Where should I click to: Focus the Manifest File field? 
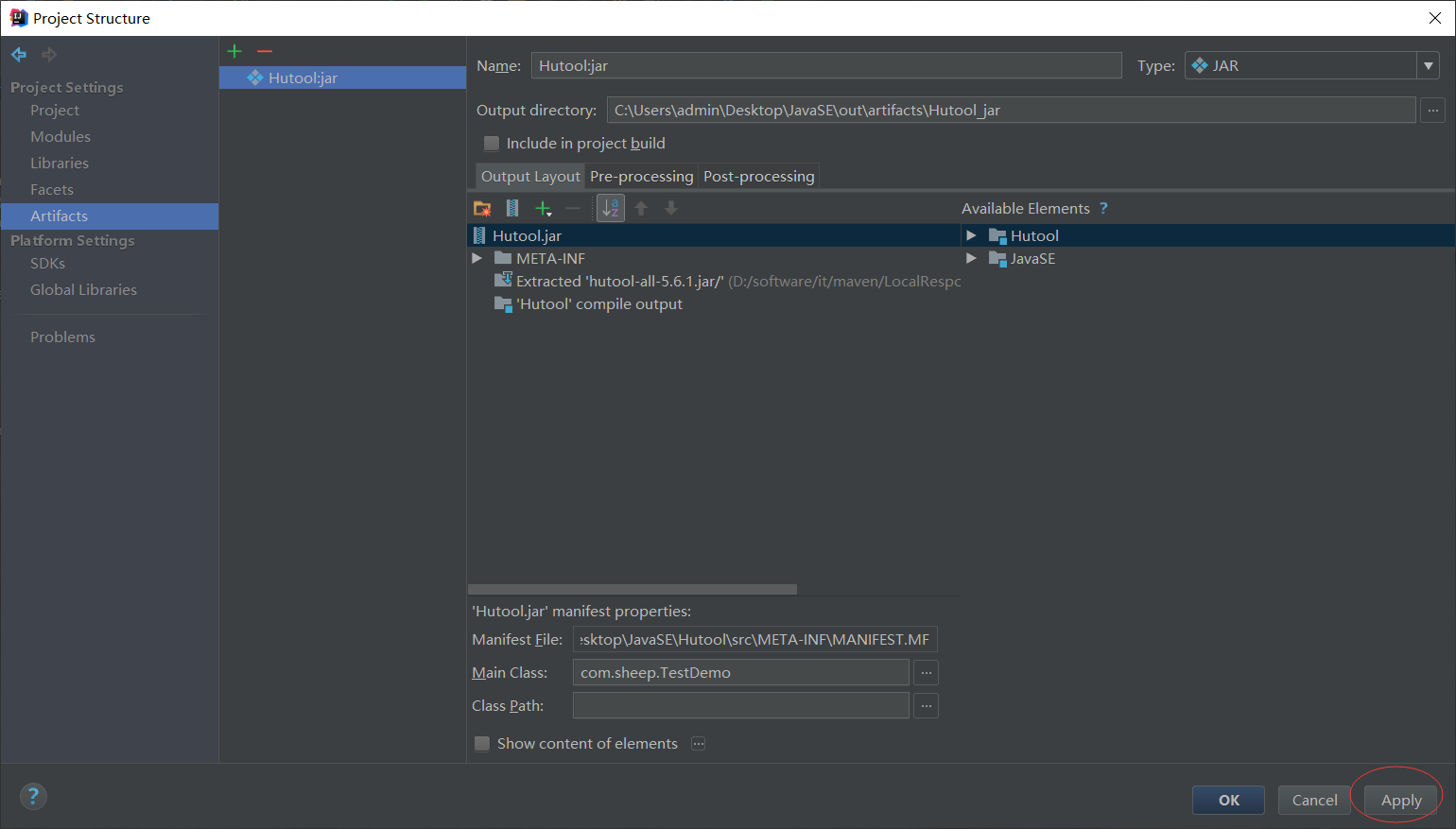pos(754,640)
